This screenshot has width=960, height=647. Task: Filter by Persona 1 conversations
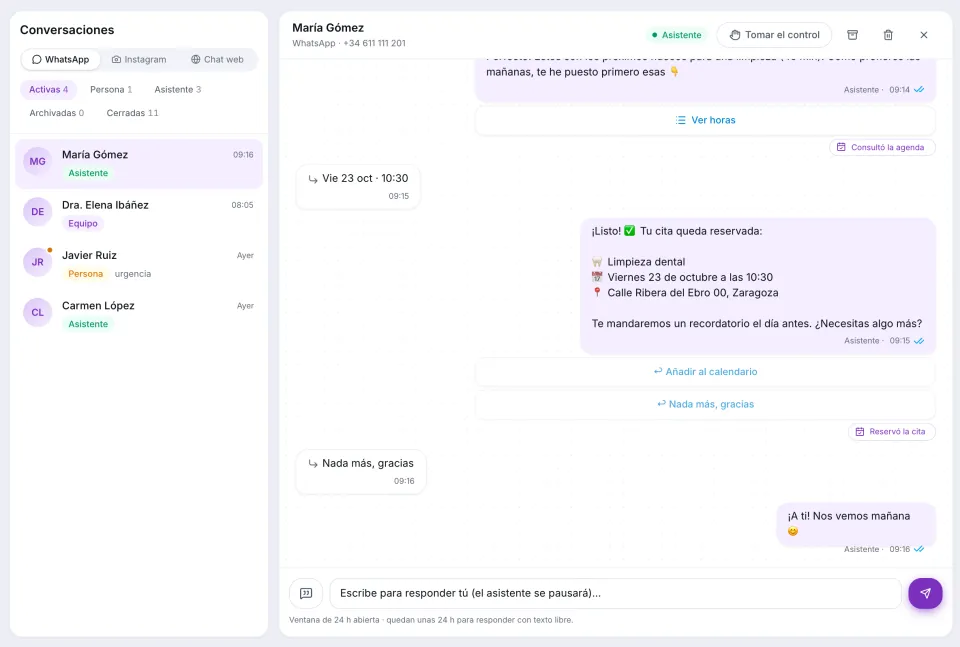pos(111,89)
